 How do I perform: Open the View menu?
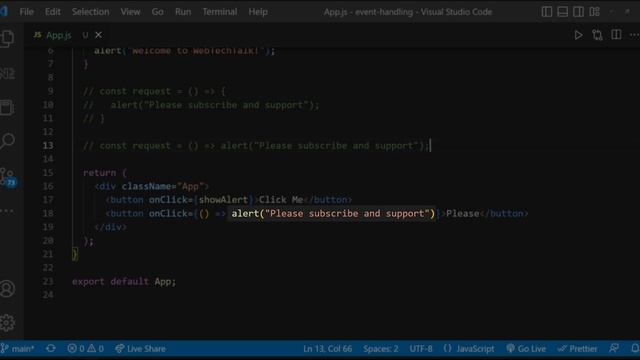click(x=130, y=12)
